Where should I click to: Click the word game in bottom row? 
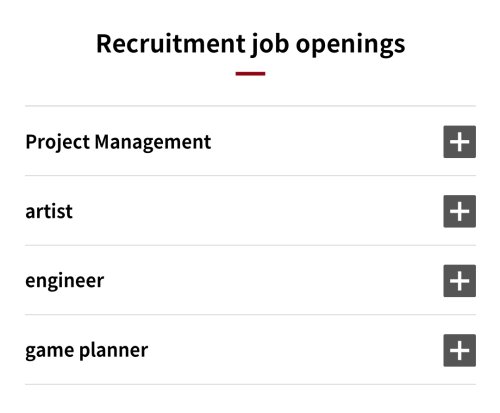tap(50, 352)
